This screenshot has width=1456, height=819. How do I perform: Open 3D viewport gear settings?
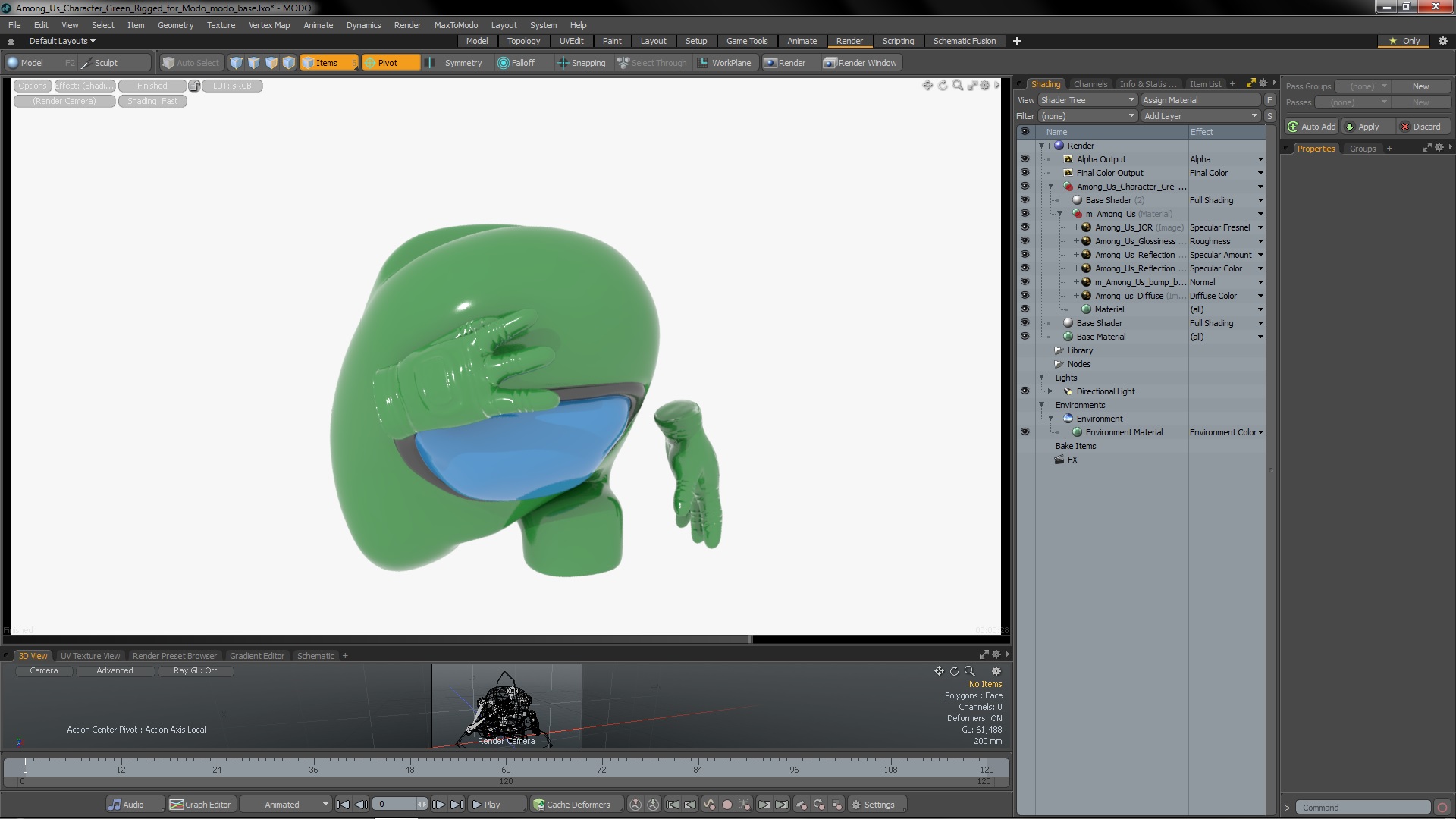(996, 671)
